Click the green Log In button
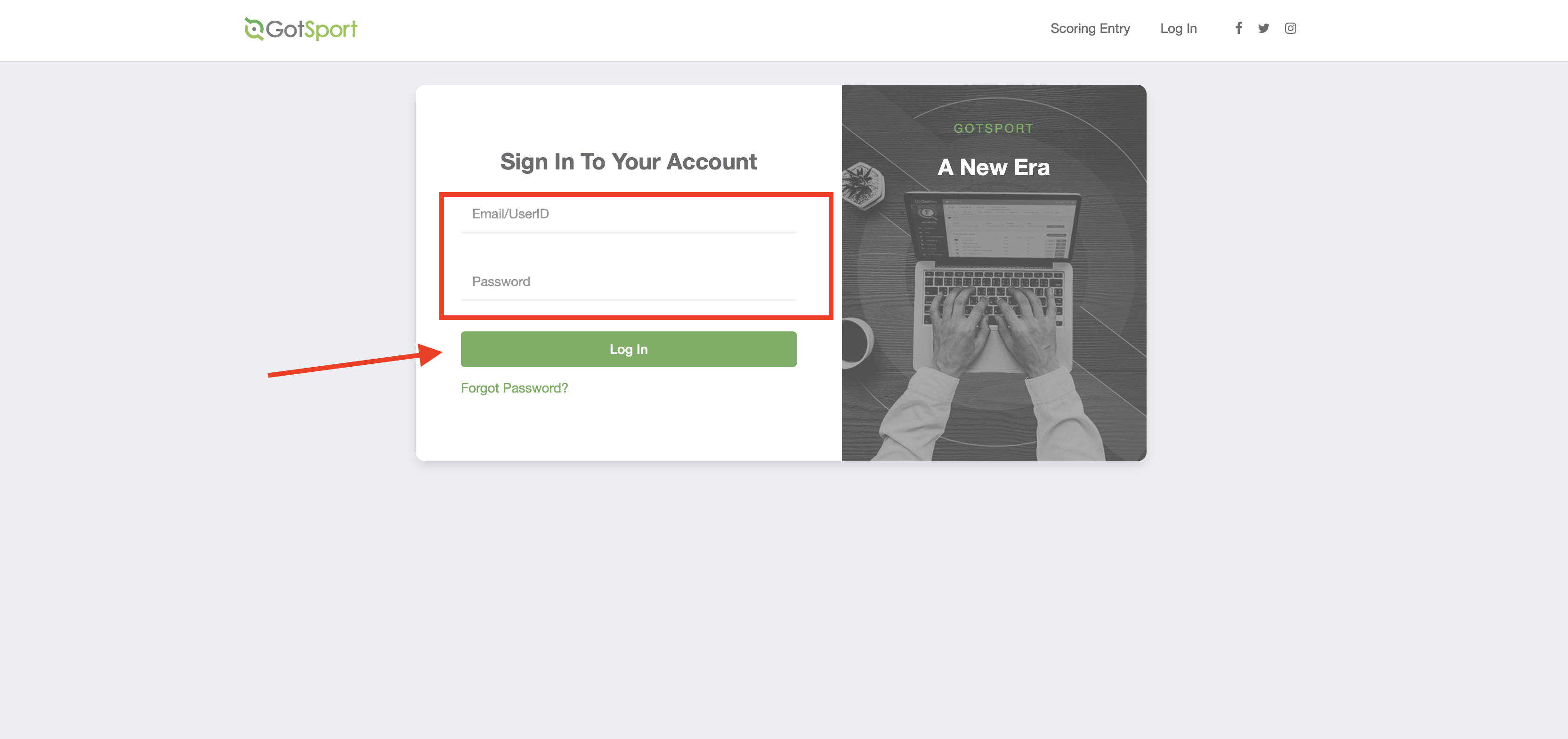 628,349
